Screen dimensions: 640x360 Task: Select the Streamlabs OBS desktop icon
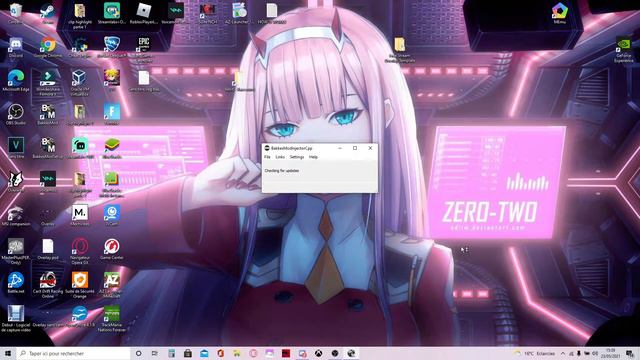pyautogui.click(x=111, y=13)
